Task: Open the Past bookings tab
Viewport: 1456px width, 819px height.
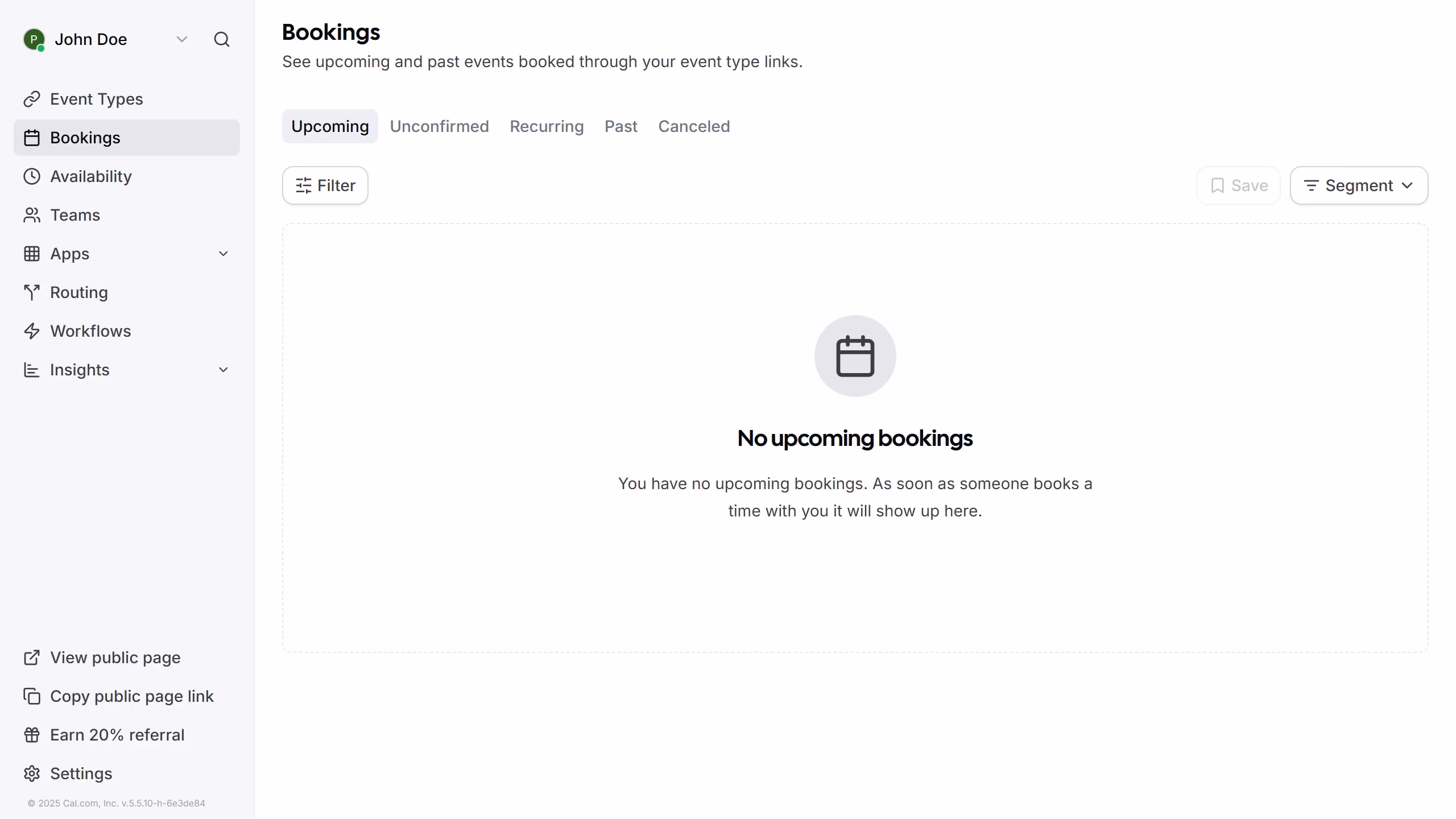Action: 621,126
